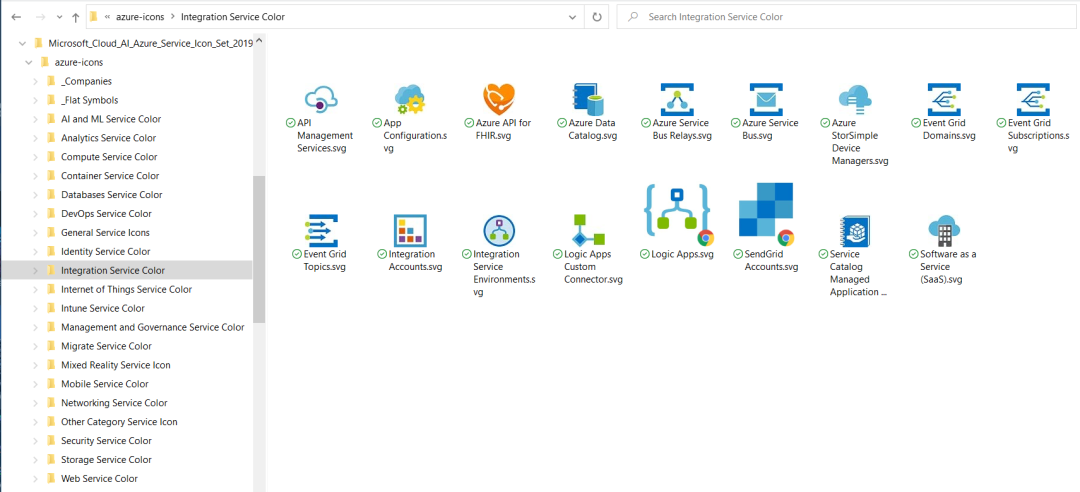
Task: Select Azure StorSimple Device Managers.svg icon
Action: point(855,100)
